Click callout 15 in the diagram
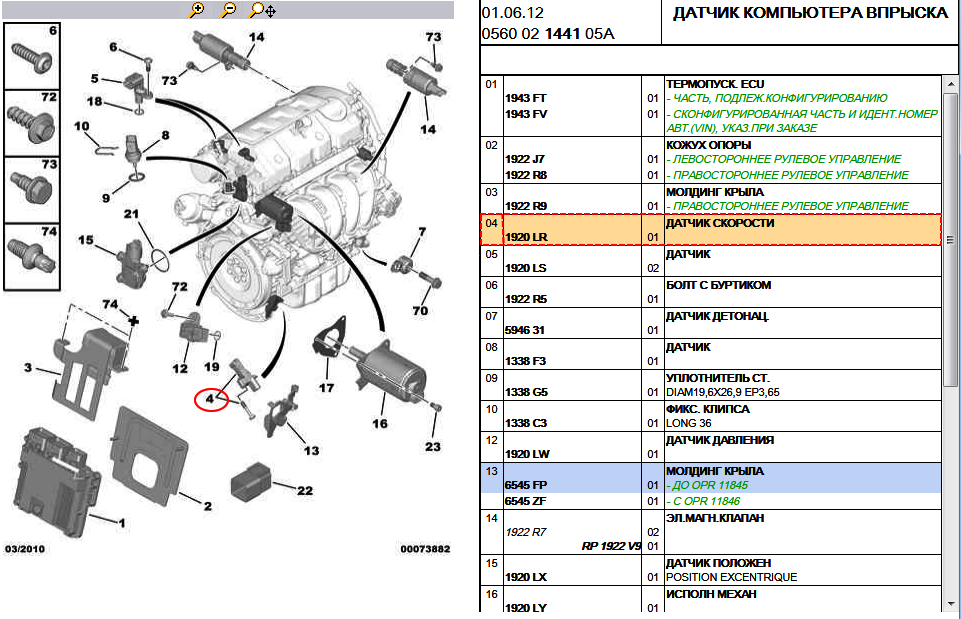This screenshot has height=619, width=961. (x=86, y=240)
